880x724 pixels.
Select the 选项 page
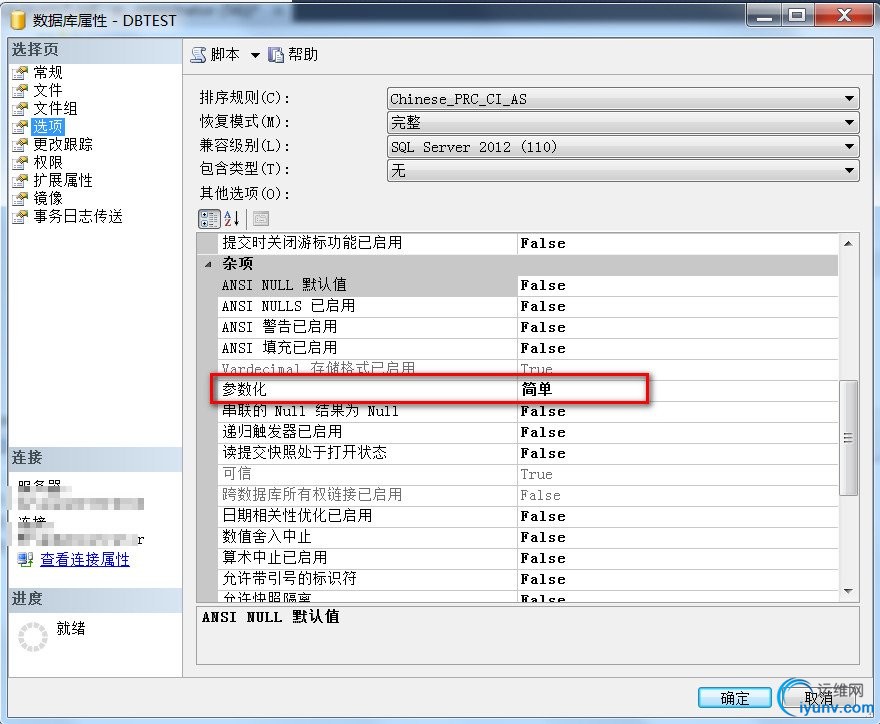pos(48,126)
